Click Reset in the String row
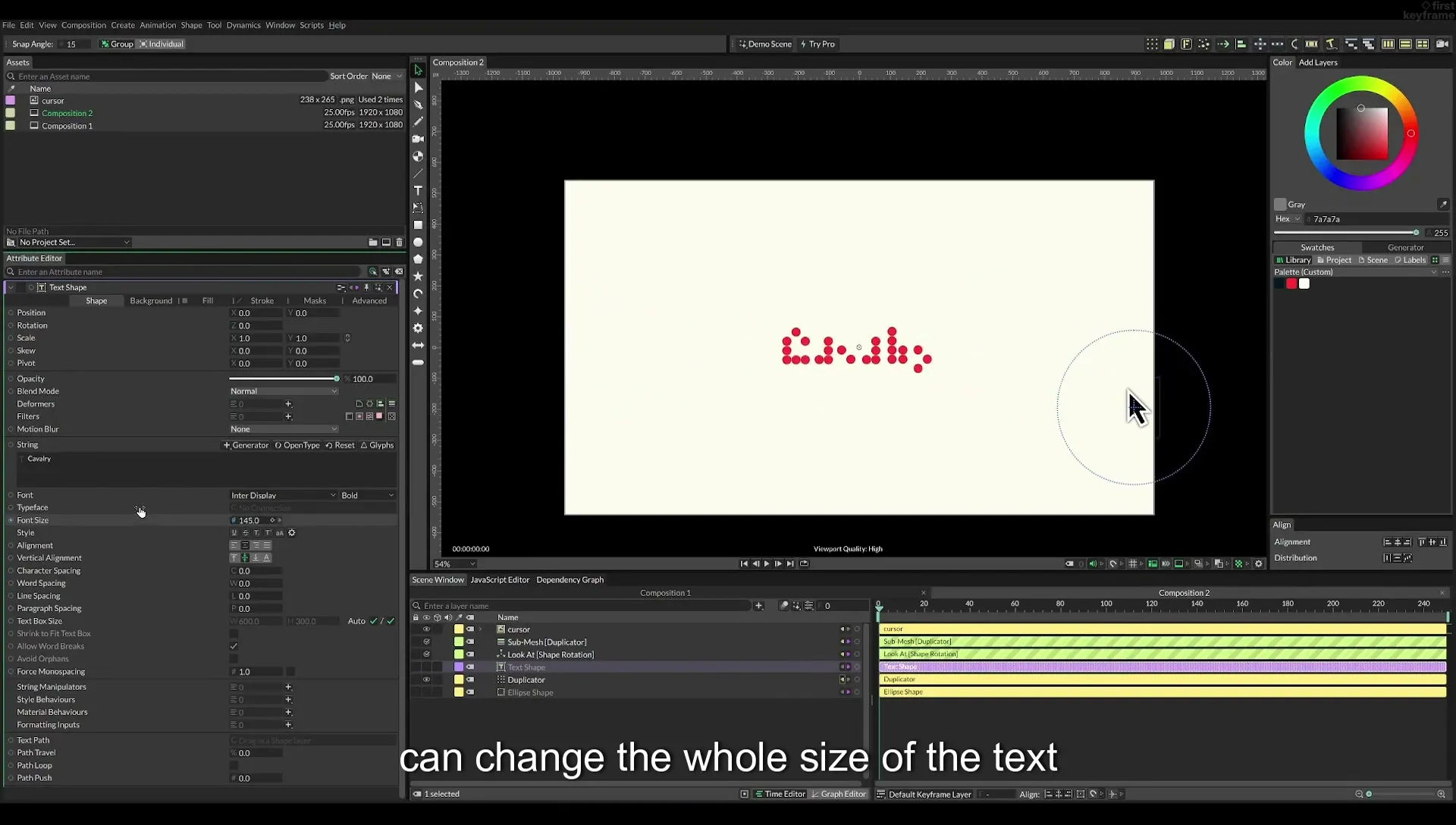Screen dimensions: 1456x825 pos(340,445)
